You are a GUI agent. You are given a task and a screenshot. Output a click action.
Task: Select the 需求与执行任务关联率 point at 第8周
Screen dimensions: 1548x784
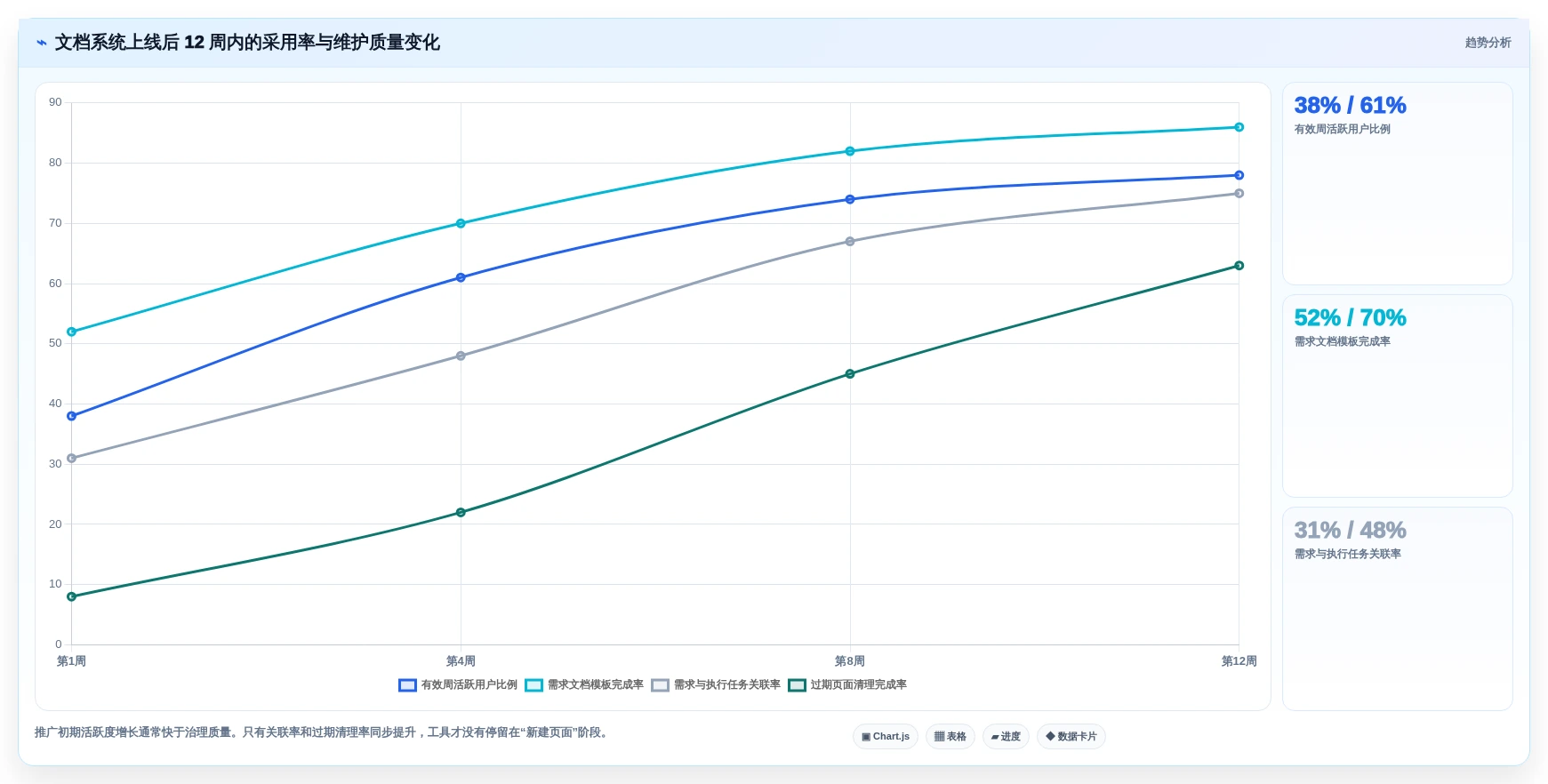tap(850, 241)
